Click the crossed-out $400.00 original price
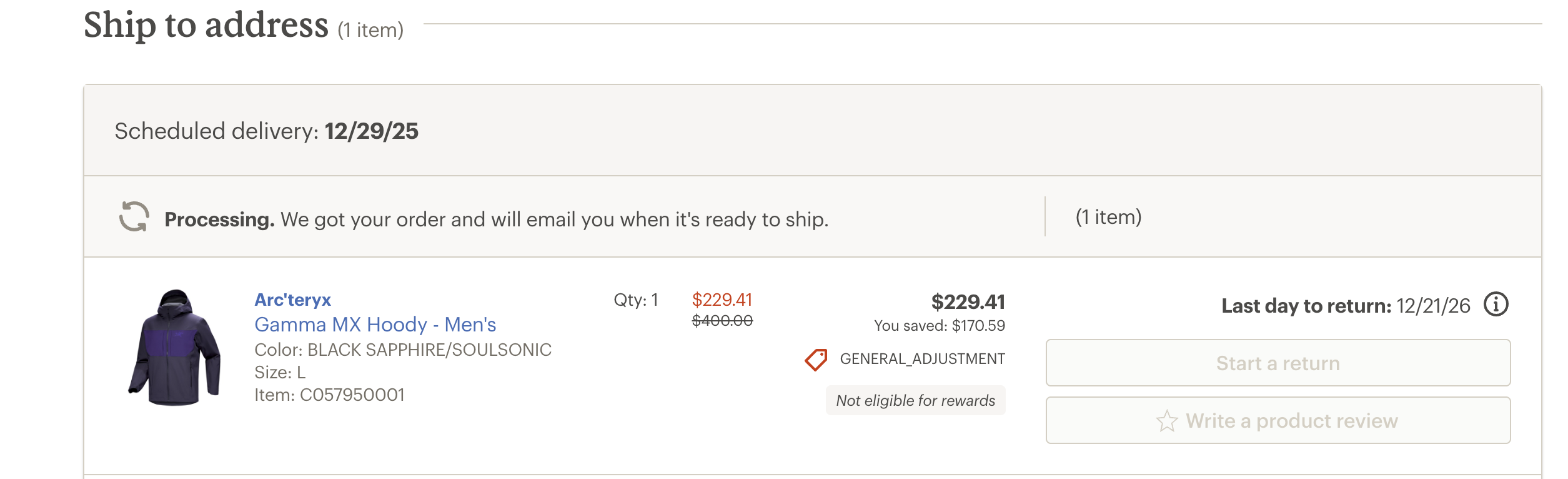This screenshot has width=1568, height=479. coord(722,321)
